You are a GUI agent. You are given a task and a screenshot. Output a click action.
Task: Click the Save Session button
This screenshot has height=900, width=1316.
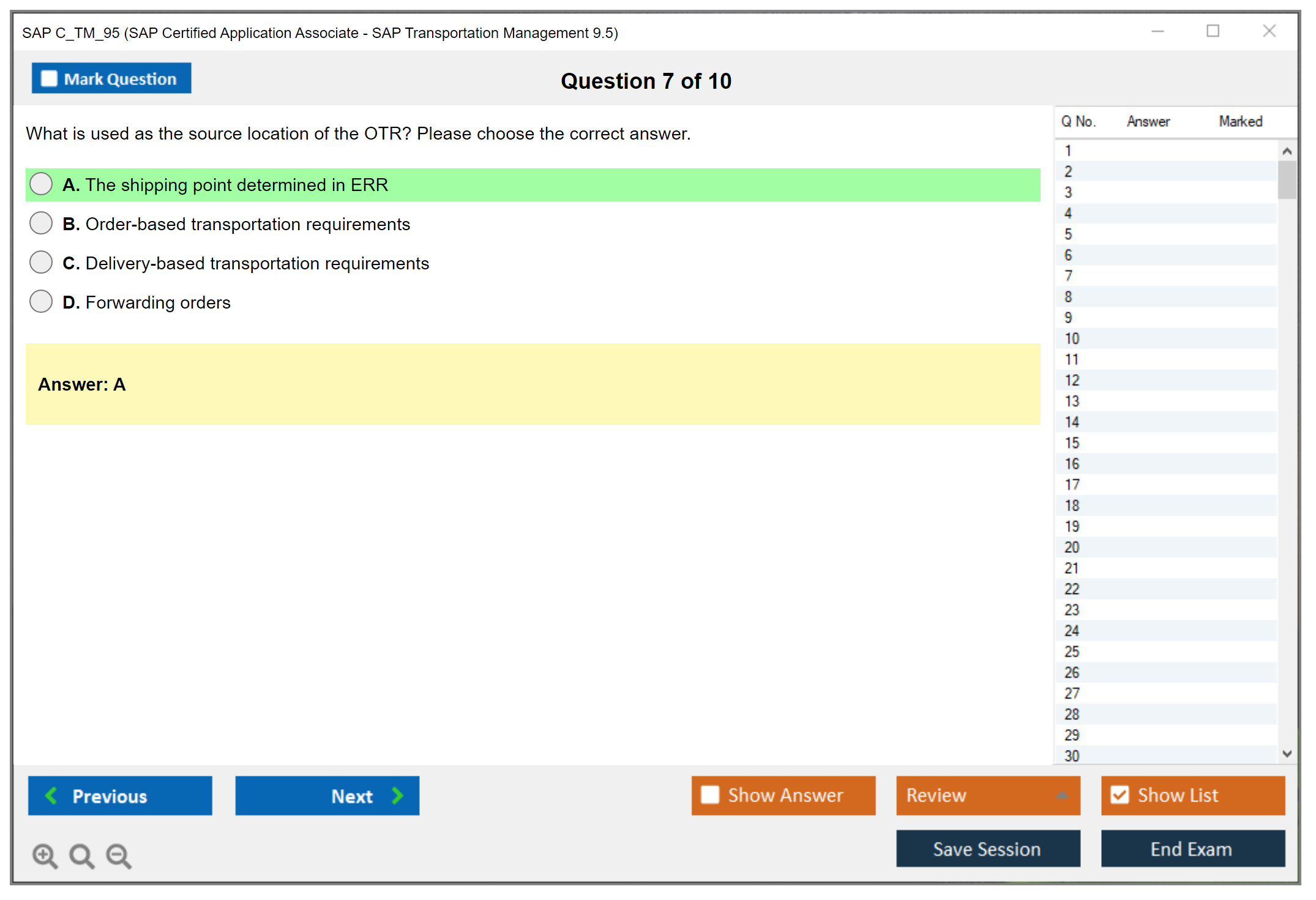987,849
